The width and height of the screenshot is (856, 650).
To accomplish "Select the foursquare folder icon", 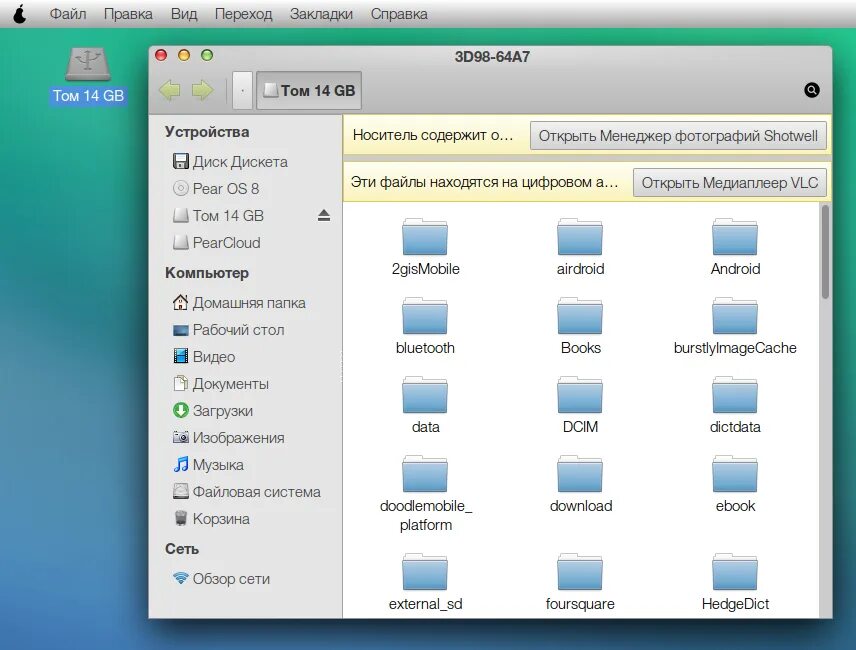I will pos(580,573).
